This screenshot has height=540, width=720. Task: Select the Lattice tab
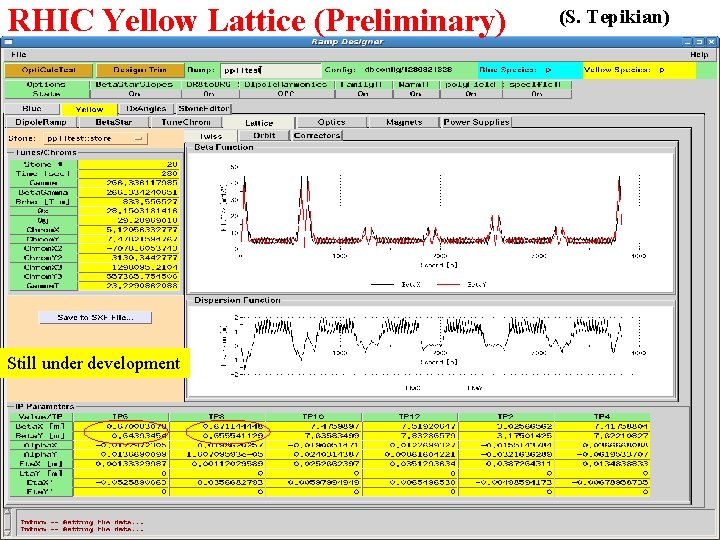[x=259, y=123]
